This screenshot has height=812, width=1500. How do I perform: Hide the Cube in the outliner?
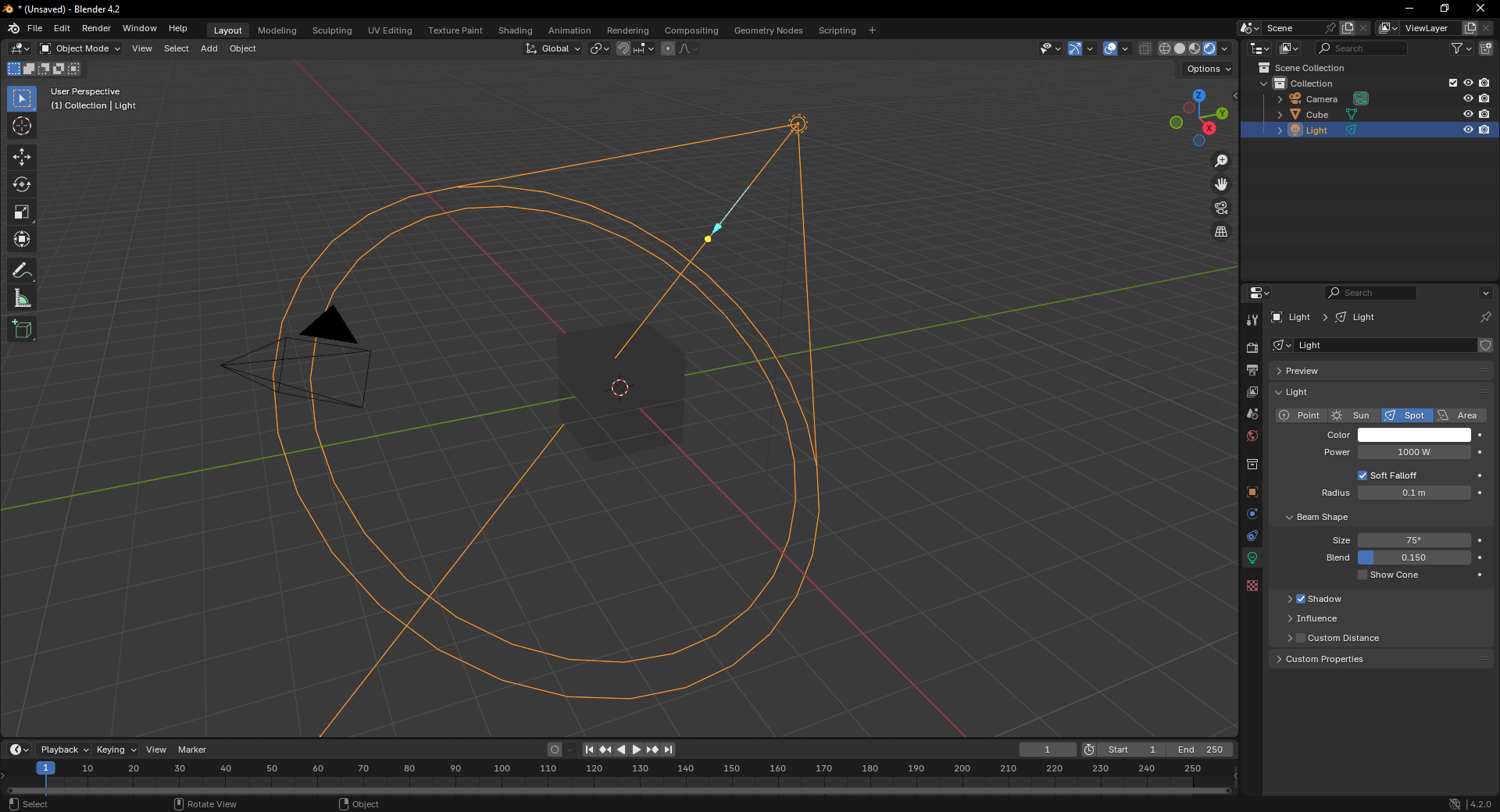[x=1468, y=115]
